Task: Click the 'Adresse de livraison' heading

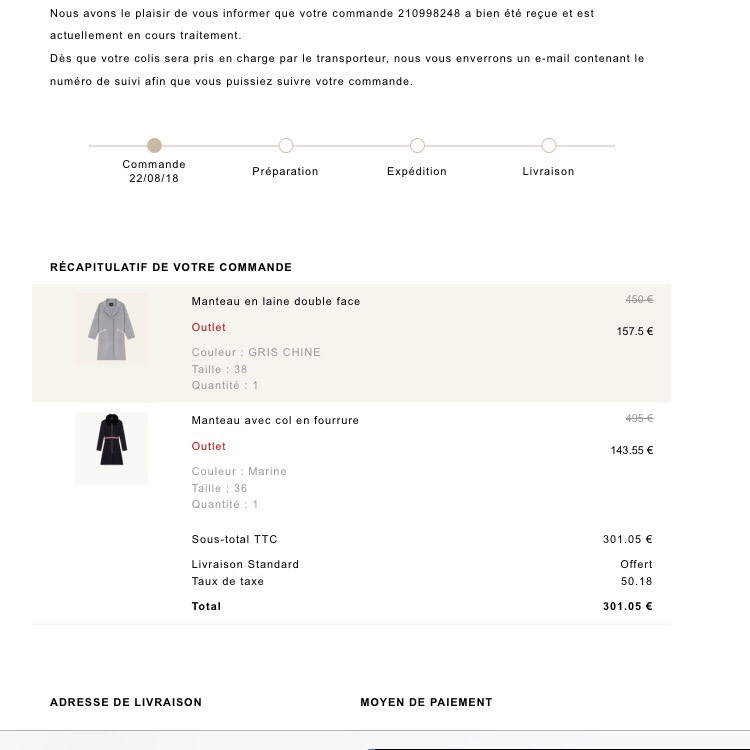Action: click(126, 702)
